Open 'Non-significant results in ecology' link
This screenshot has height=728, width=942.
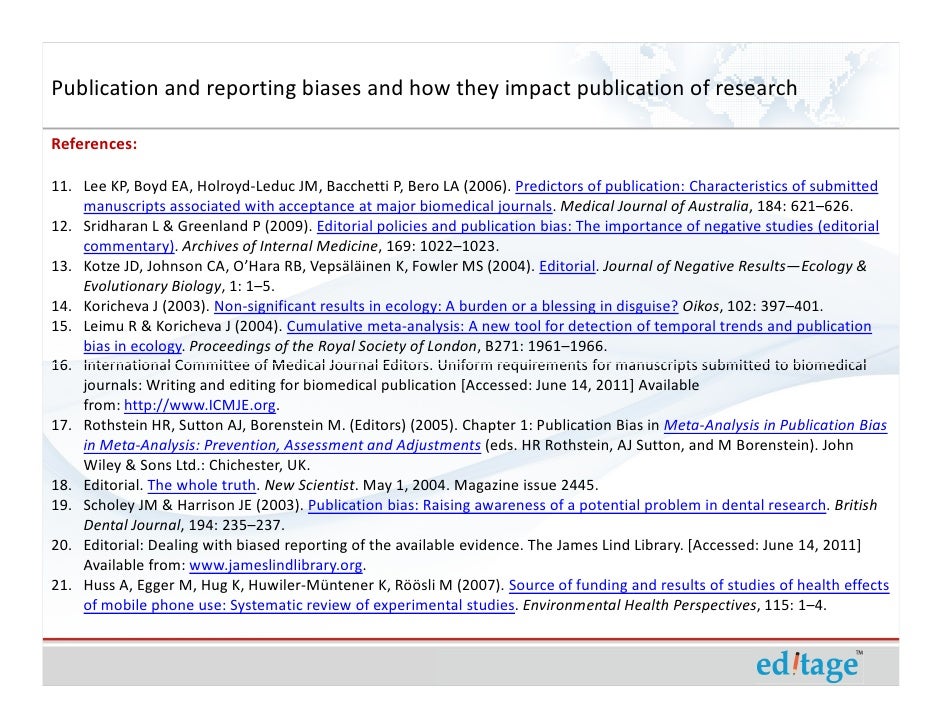(446, 306)
